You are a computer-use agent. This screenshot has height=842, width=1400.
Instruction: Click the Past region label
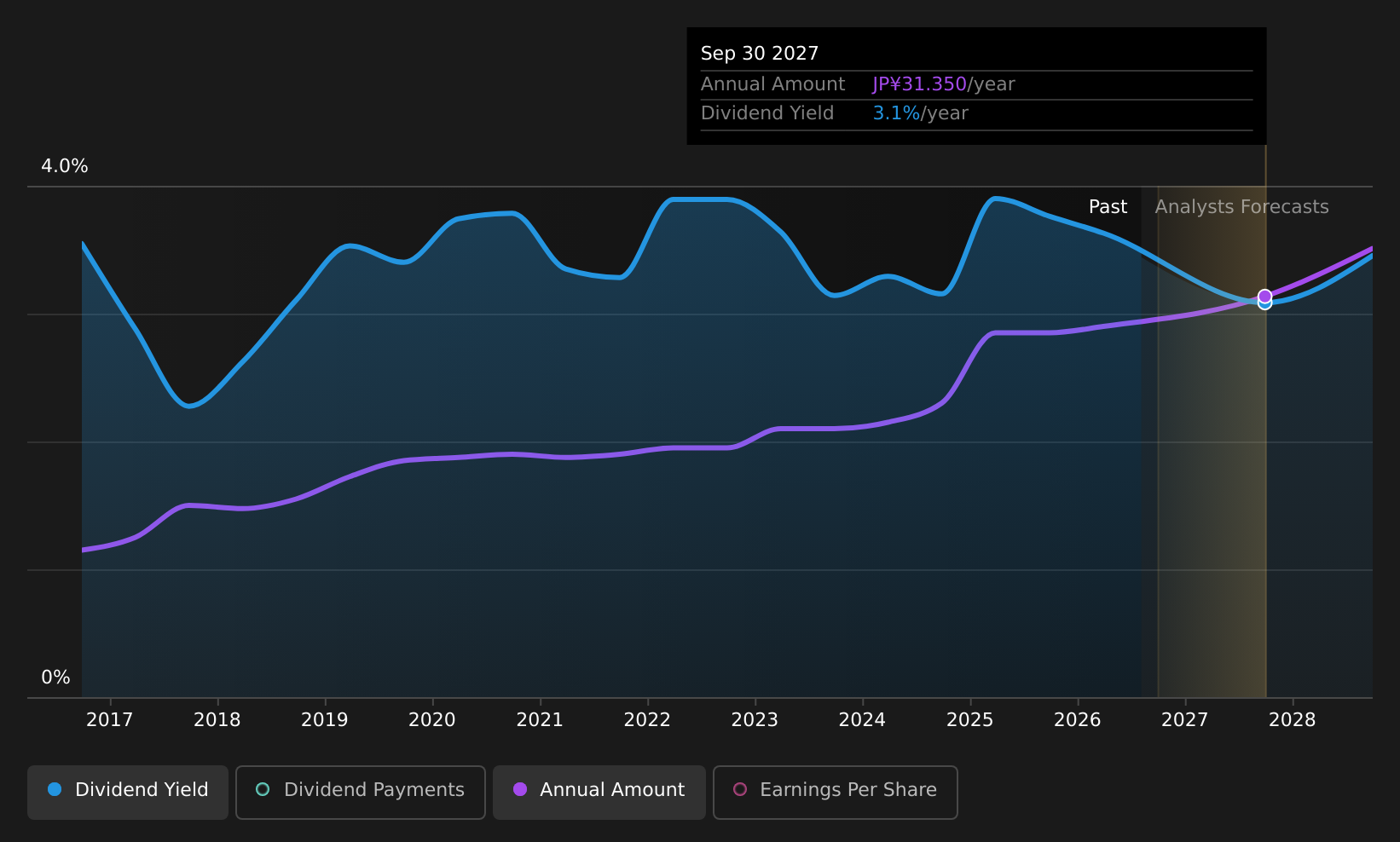tap(1108, 207)
